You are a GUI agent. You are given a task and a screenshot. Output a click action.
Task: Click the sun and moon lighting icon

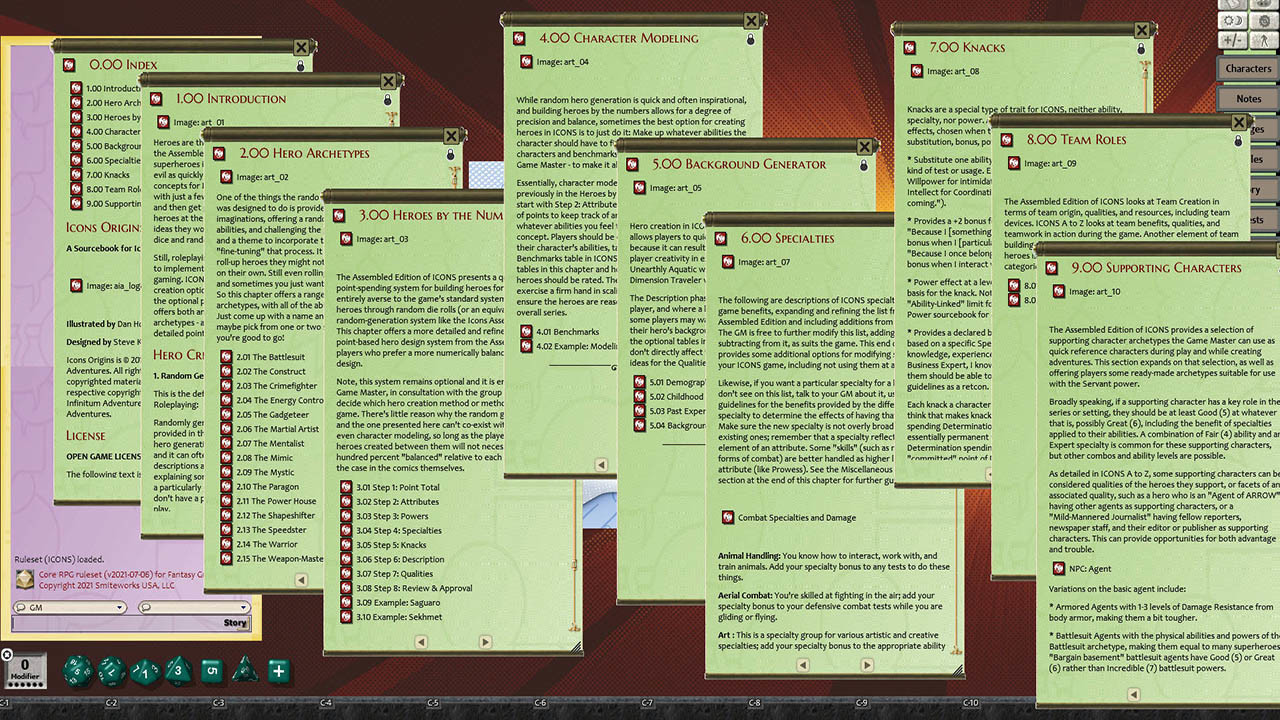[1234, 20]
